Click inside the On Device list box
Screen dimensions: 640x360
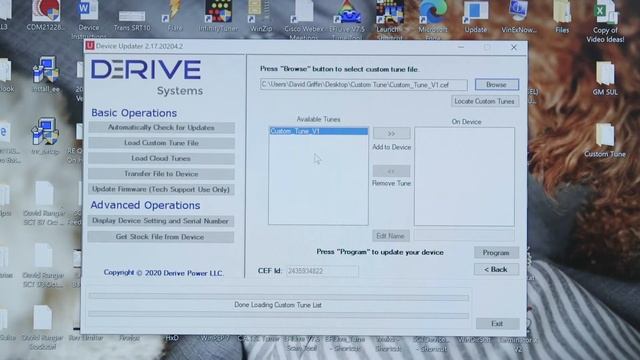point(464,176)
